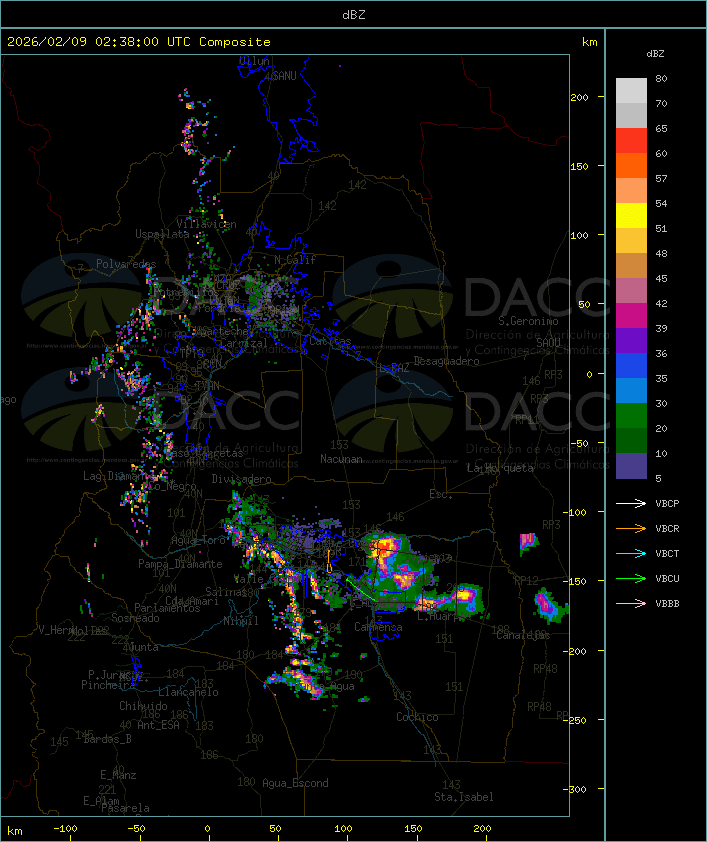Click the 'dBZ' heading above the color scale

point(655,54)
